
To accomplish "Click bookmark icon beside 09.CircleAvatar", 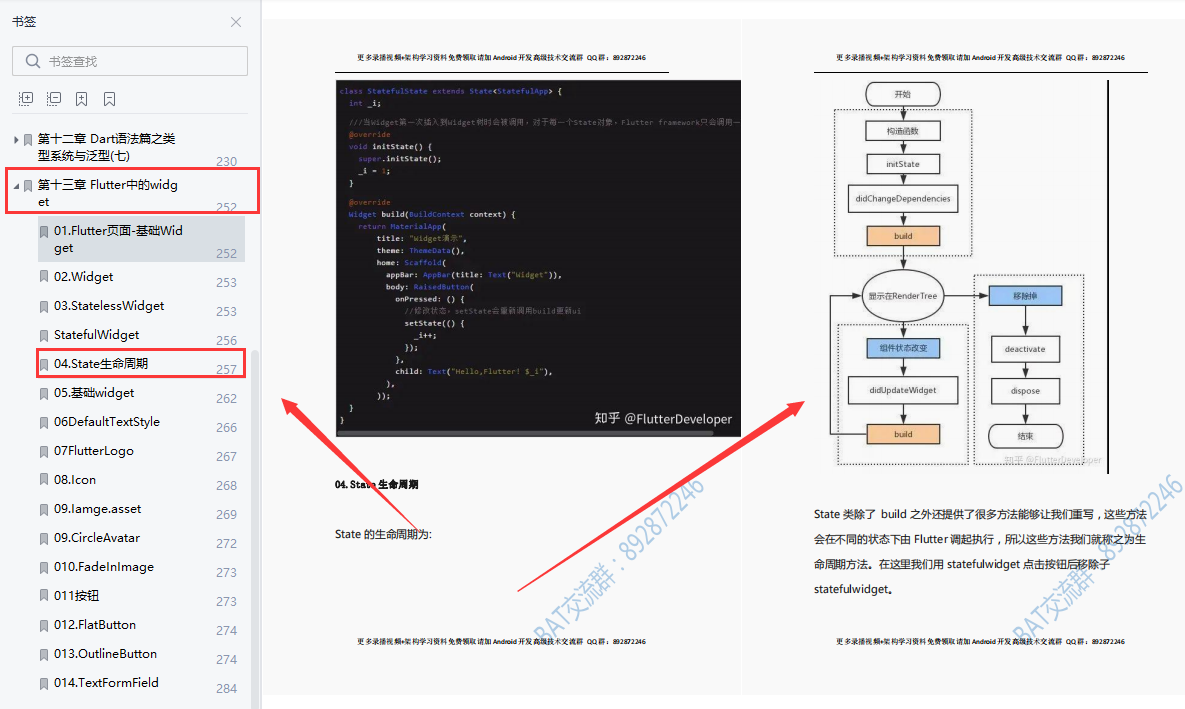I will click(44, 538).
